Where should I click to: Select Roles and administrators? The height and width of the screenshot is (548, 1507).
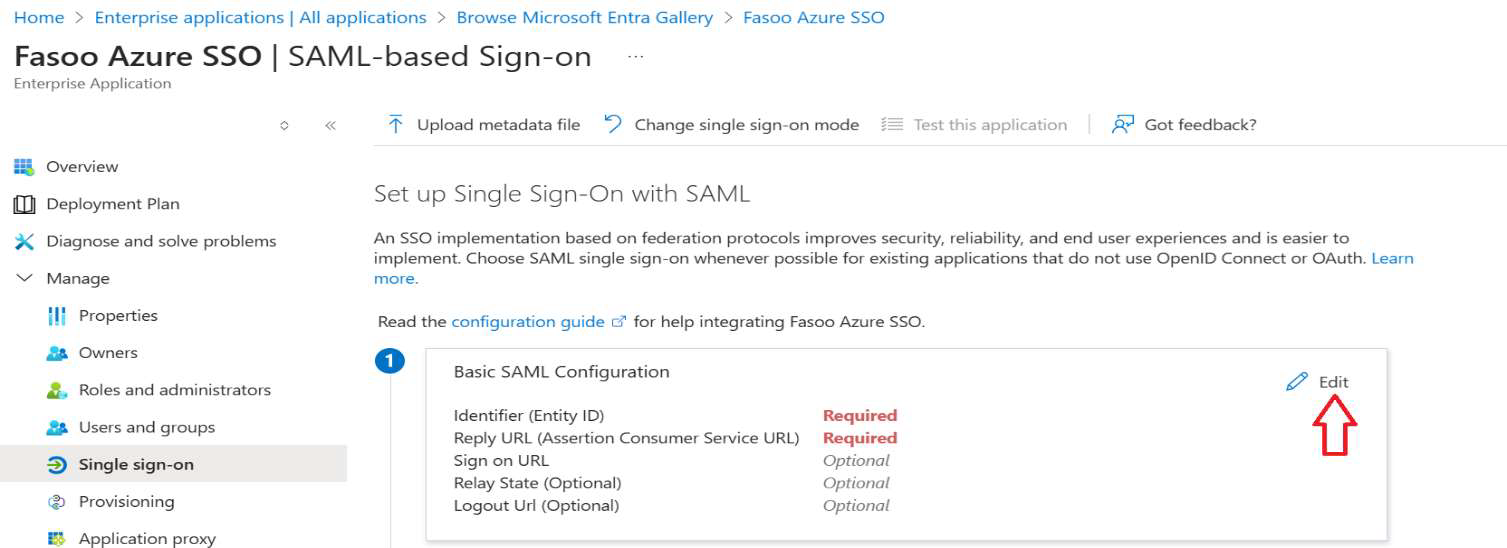(x=174, y=390)
